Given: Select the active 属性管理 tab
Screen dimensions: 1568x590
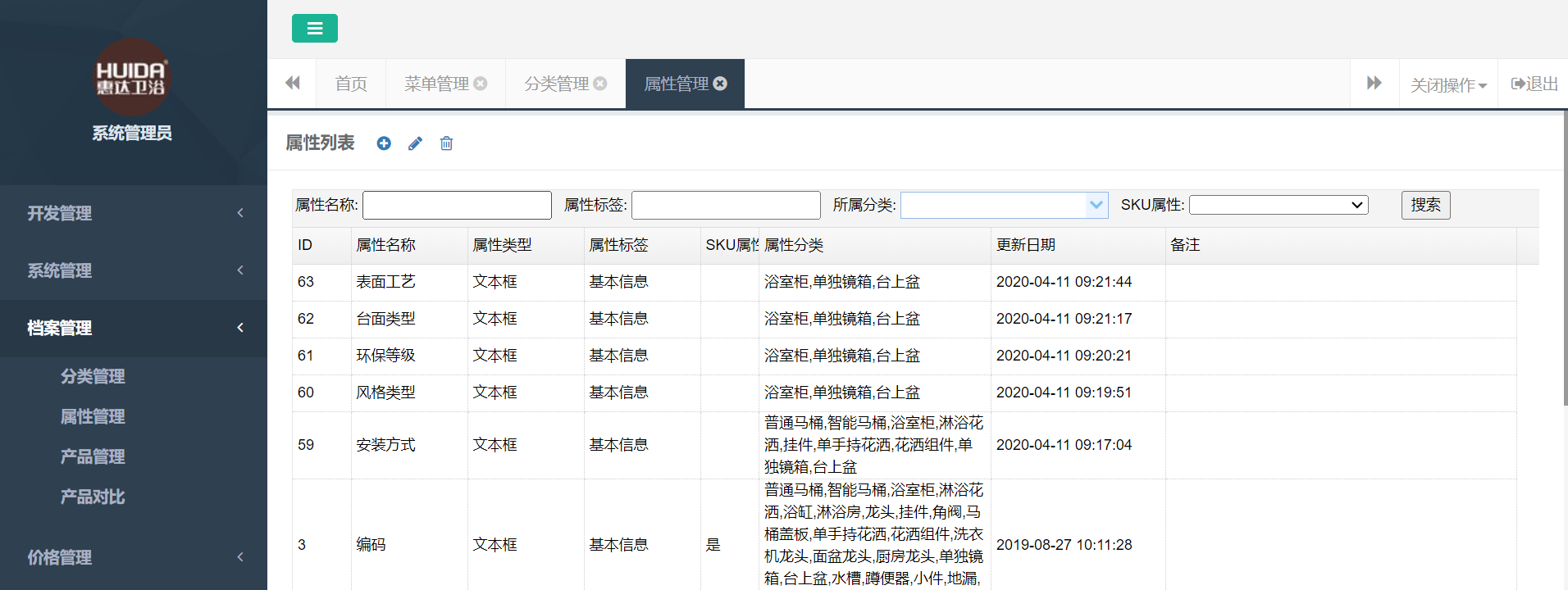Looking at the screenshot, I should [676, 84].
